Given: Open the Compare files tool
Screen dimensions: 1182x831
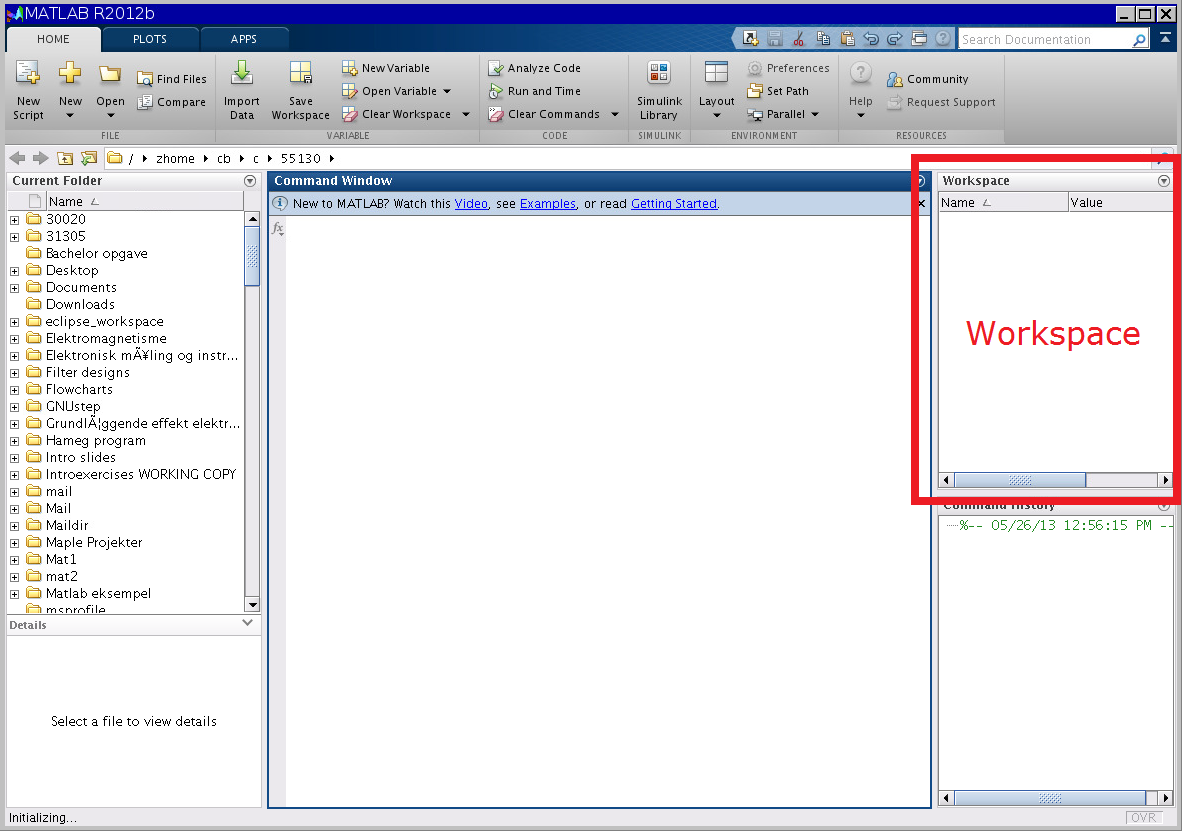Looking at the screenshot, I should pos(172,102).
